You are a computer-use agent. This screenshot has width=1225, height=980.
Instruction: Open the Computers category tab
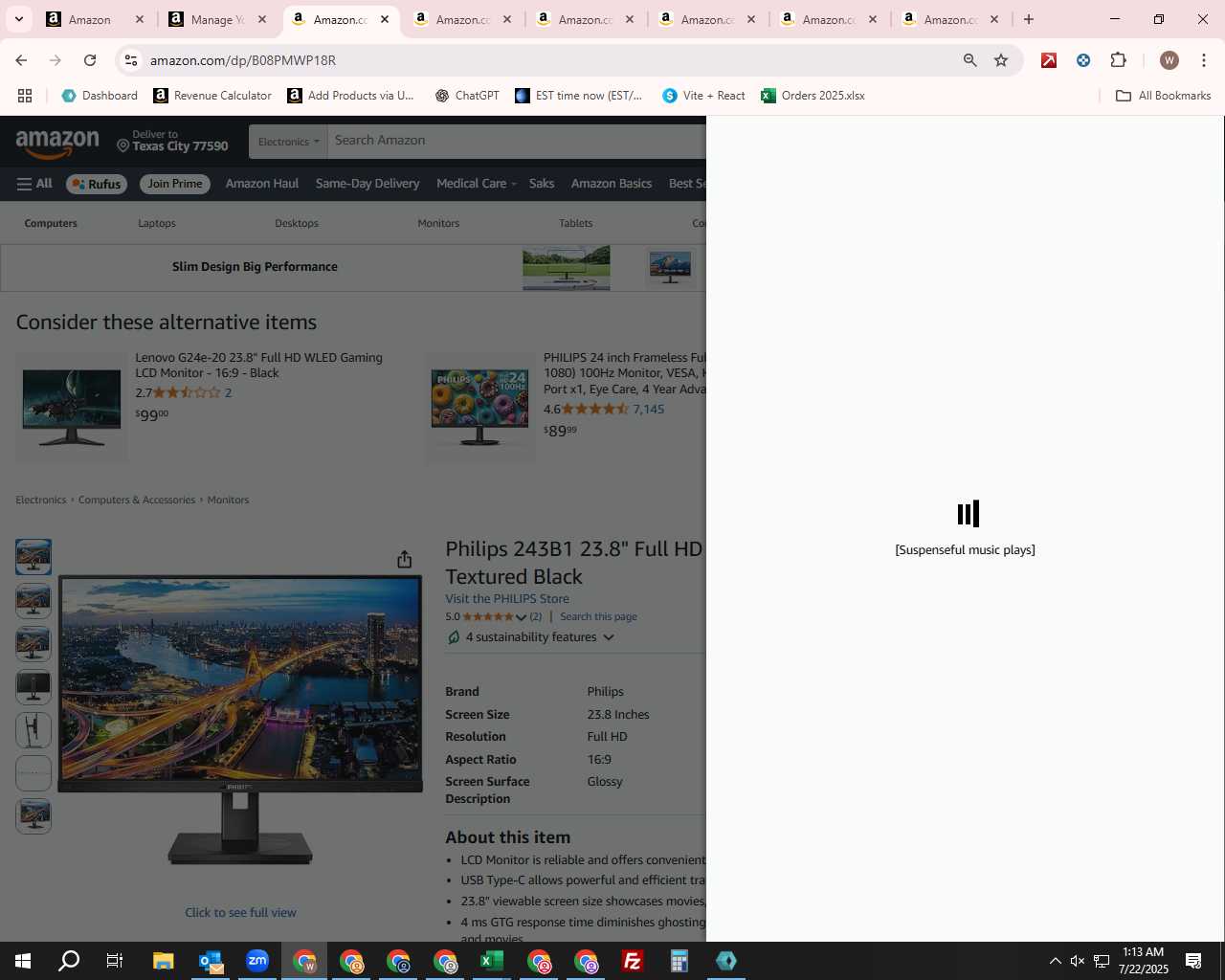51,223
